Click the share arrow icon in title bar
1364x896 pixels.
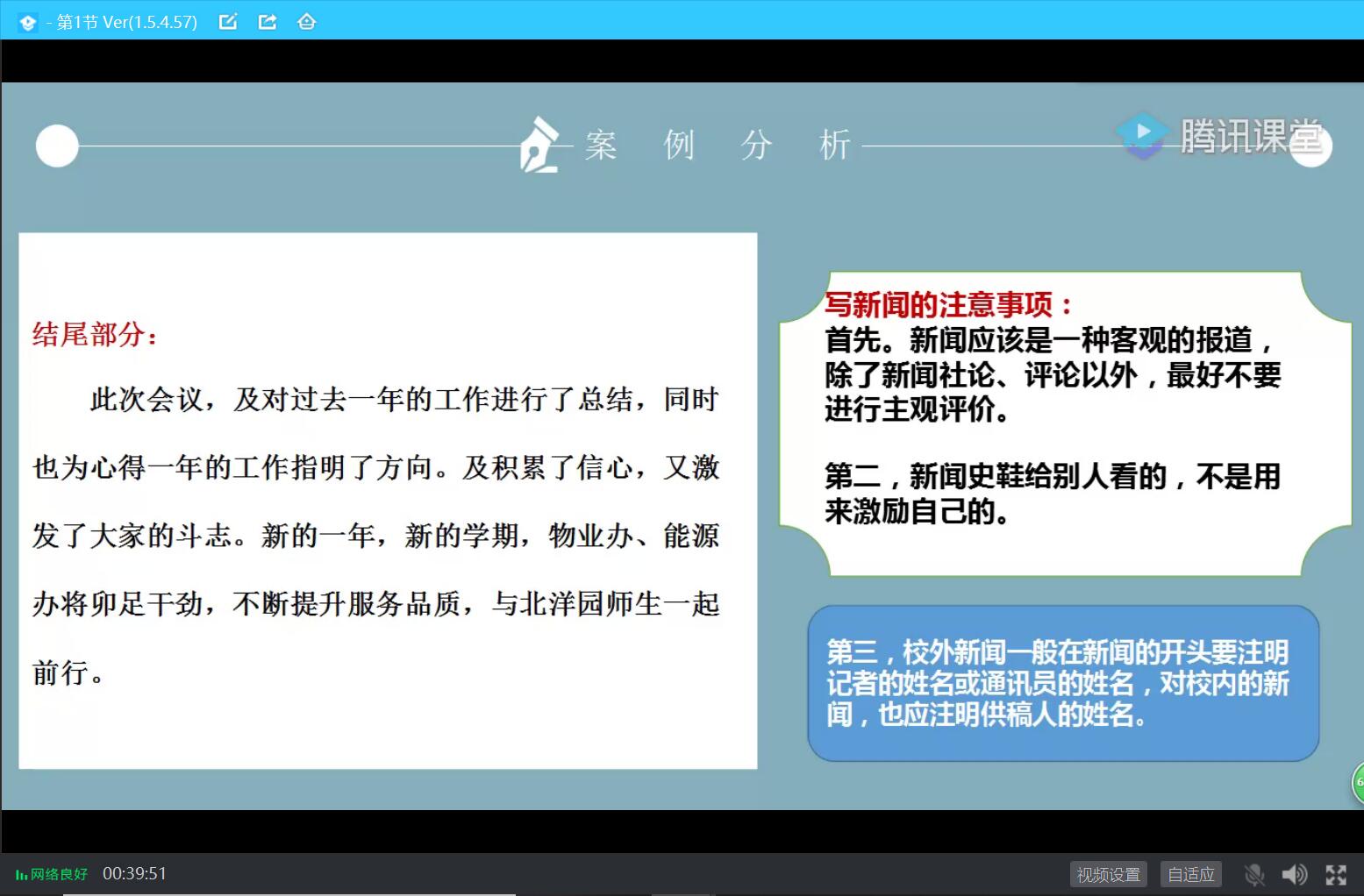tap(268, 22)
